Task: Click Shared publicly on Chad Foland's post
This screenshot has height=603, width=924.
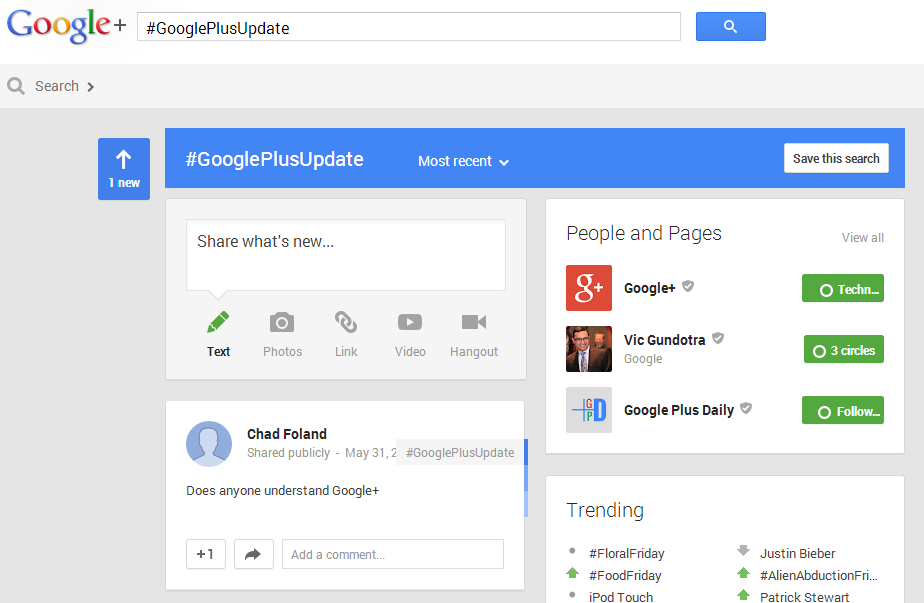Action: 288,453
